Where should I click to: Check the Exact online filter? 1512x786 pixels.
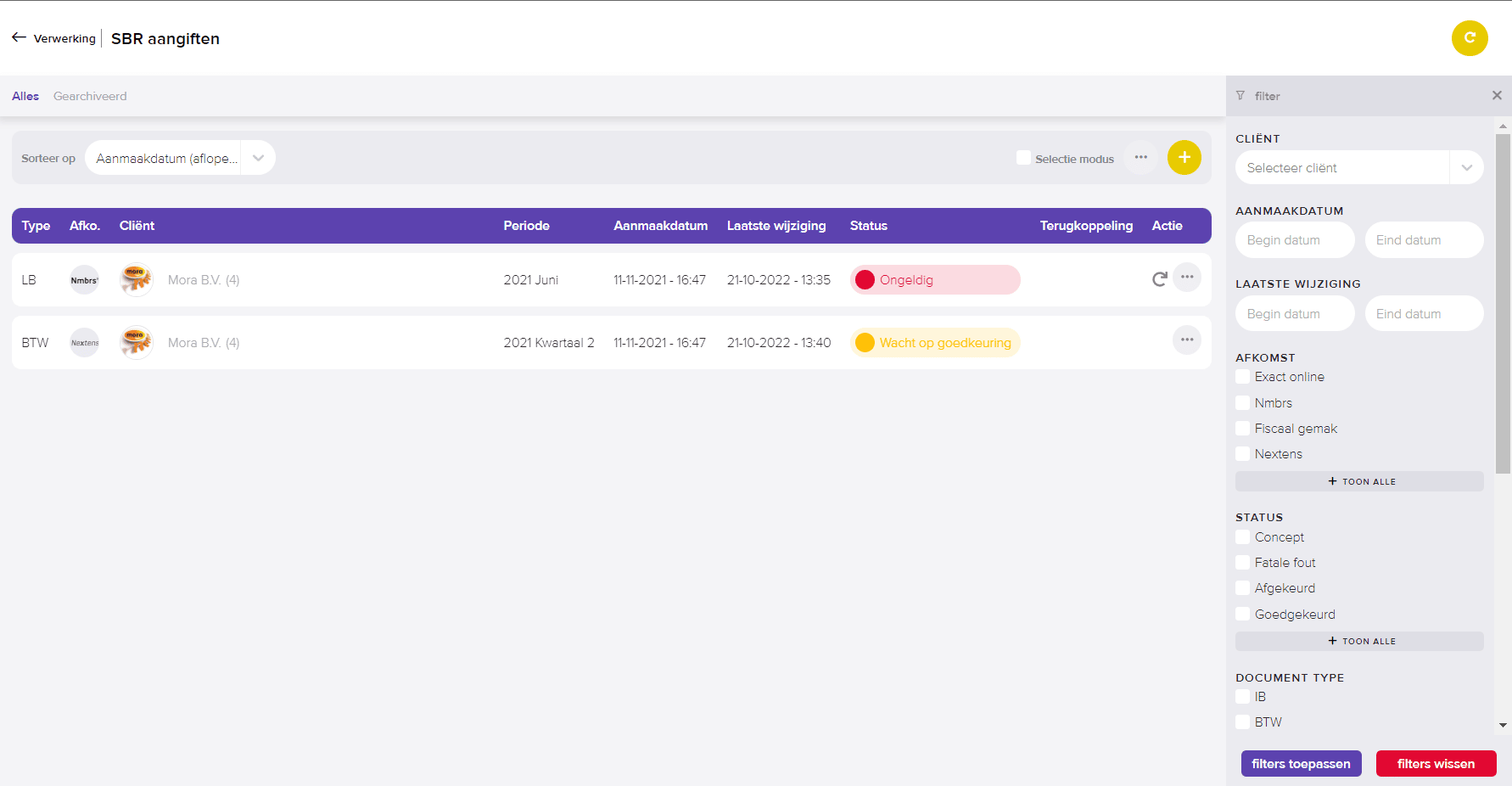coord(1243,377)
